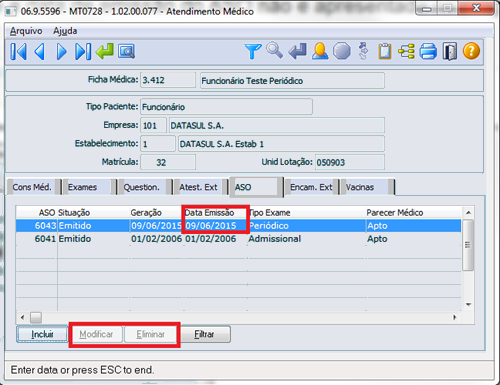The image size is (500, 385).
Task: Click the Incluir button
Action: (42, 334)
